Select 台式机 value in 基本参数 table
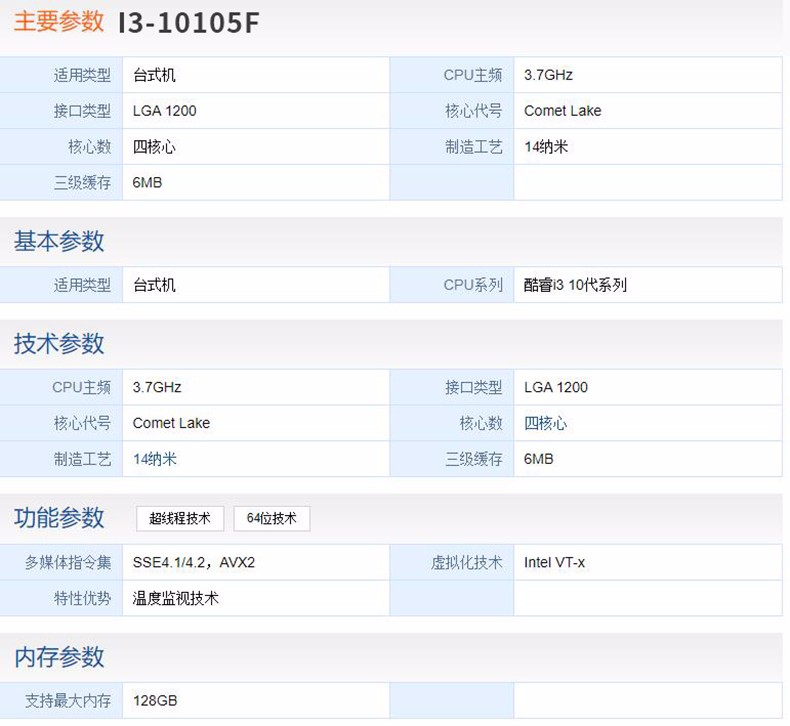The width and height of the screenshot is (790, 726). 154,285
